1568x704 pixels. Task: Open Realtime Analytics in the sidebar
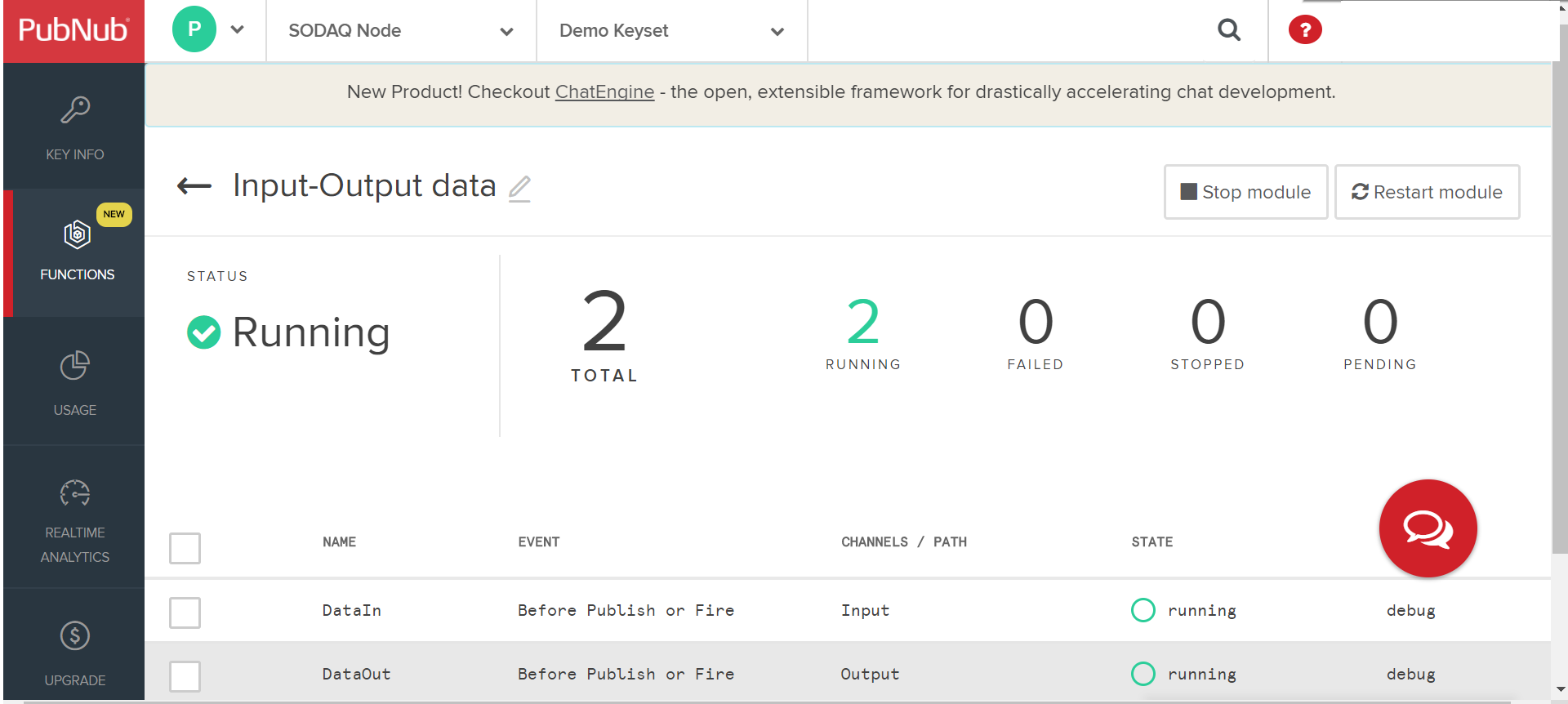pyautogui.click(x=74, y=519)
